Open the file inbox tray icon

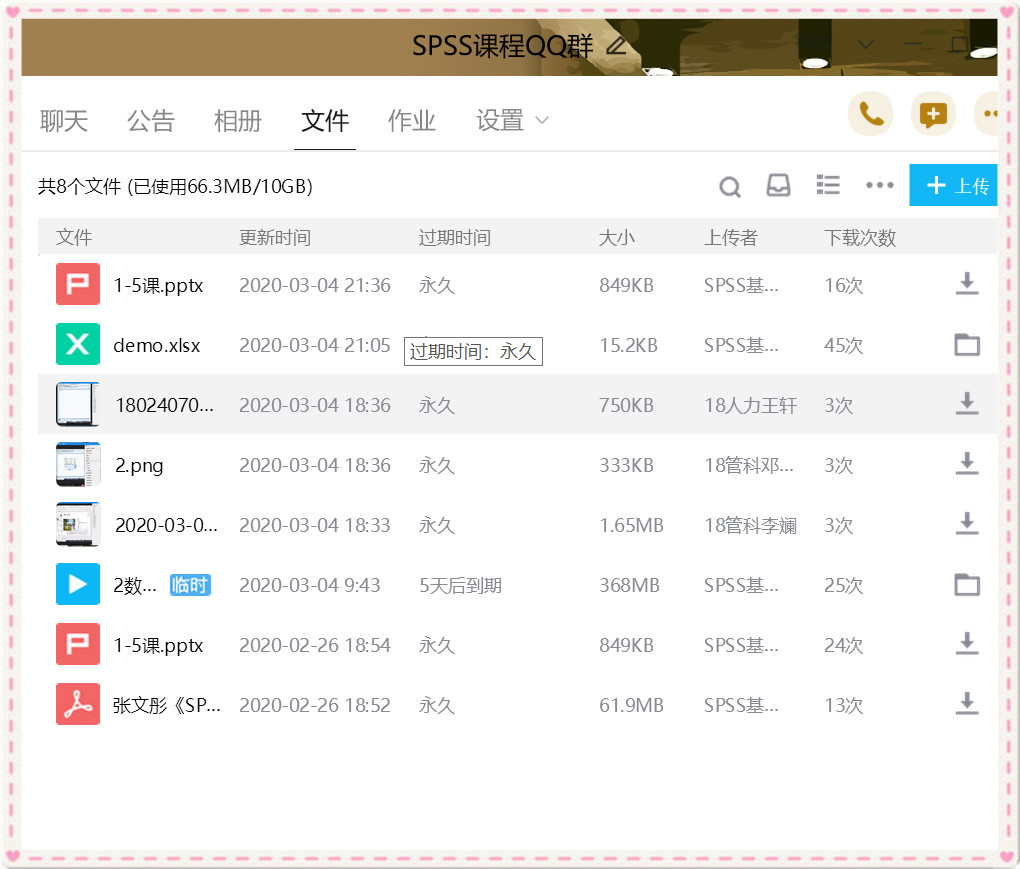point(778,185)
